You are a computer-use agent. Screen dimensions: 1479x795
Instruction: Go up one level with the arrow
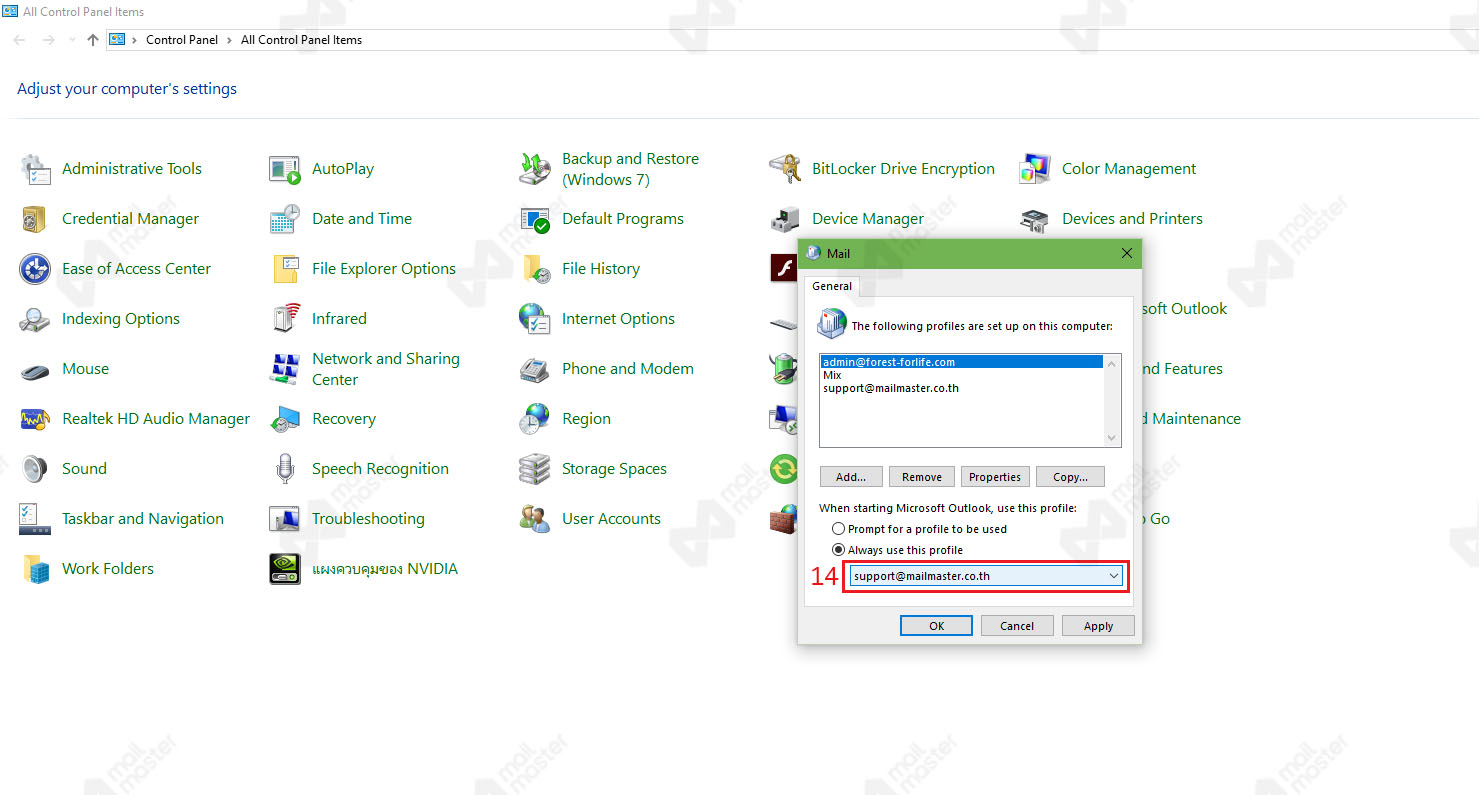pyautogui.click(x=93, y=40)
